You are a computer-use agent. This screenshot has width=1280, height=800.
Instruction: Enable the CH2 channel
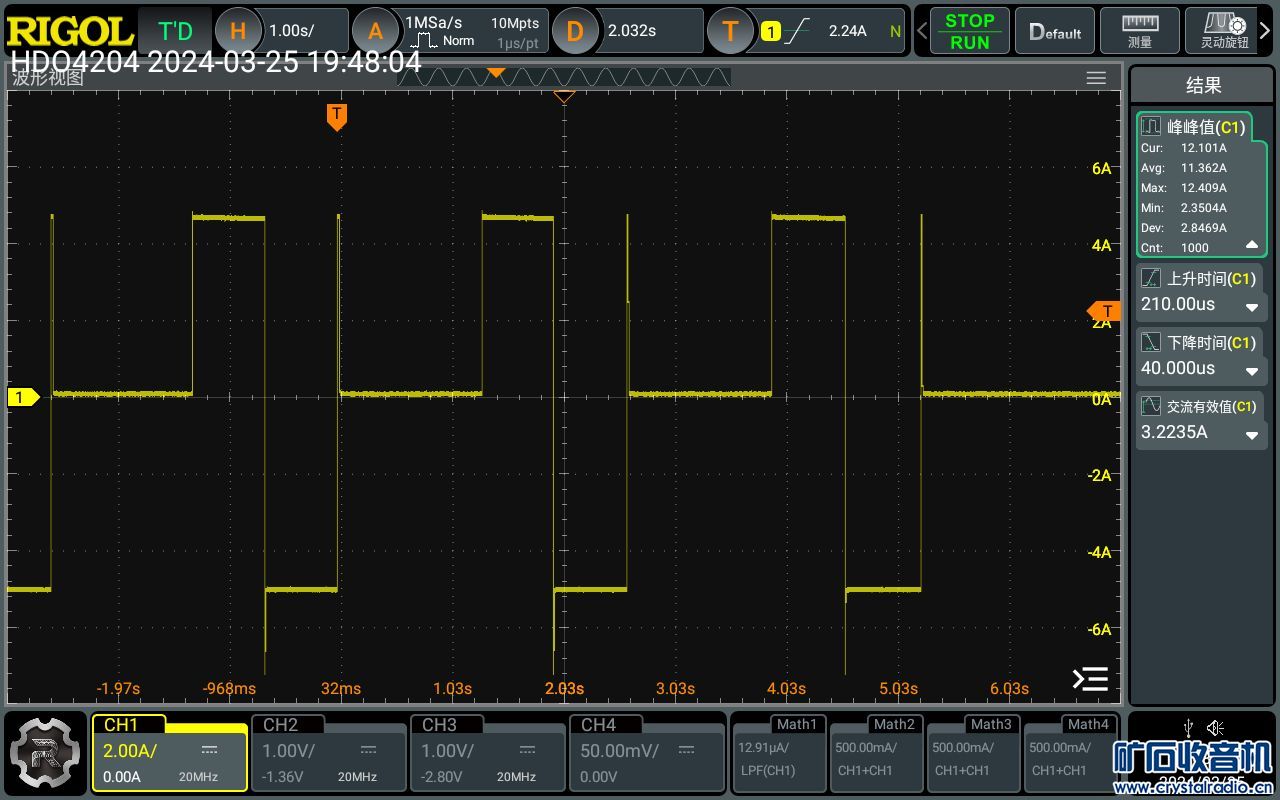point(328,752)
